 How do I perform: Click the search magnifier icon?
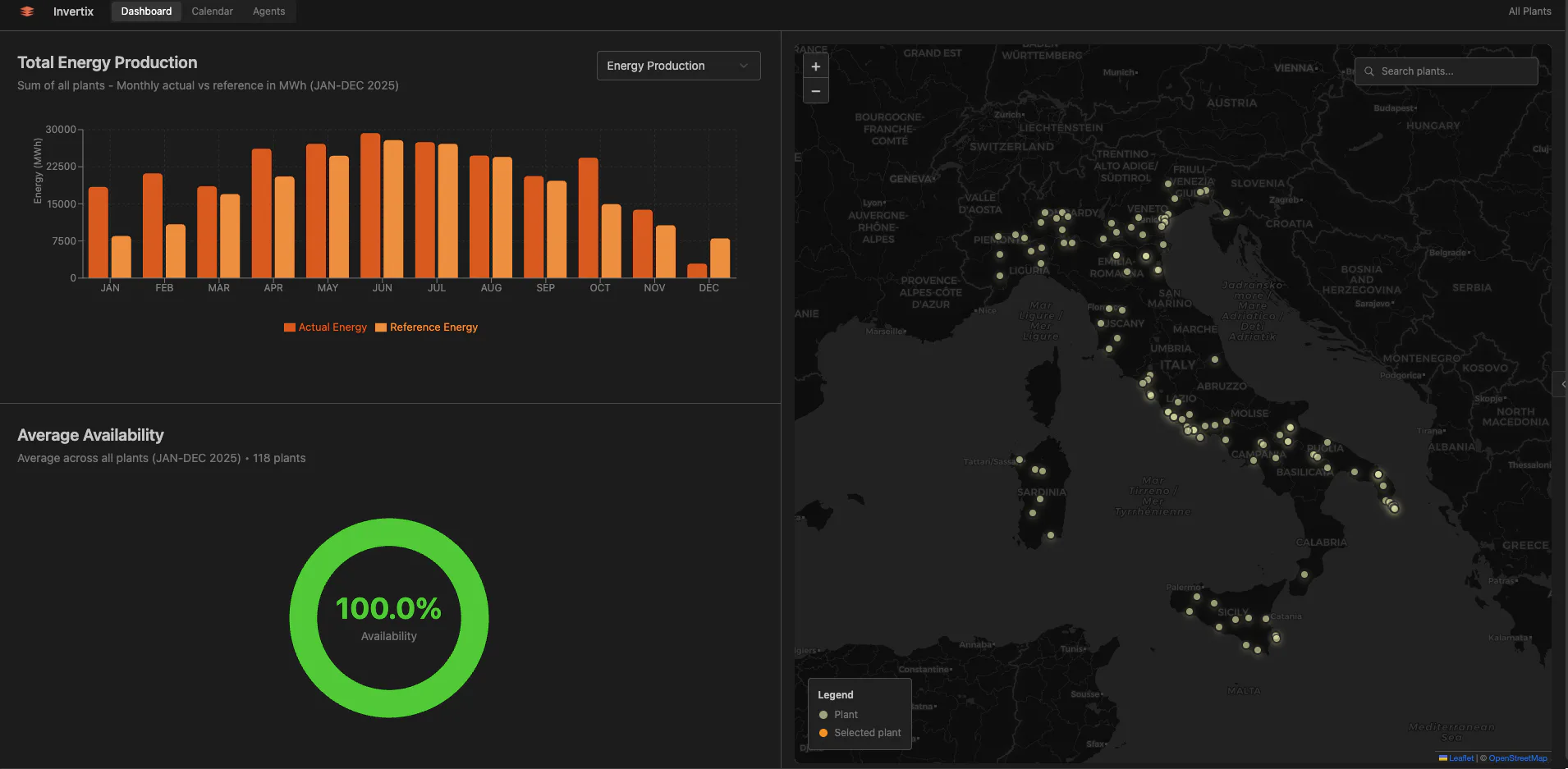(1369, 71)
